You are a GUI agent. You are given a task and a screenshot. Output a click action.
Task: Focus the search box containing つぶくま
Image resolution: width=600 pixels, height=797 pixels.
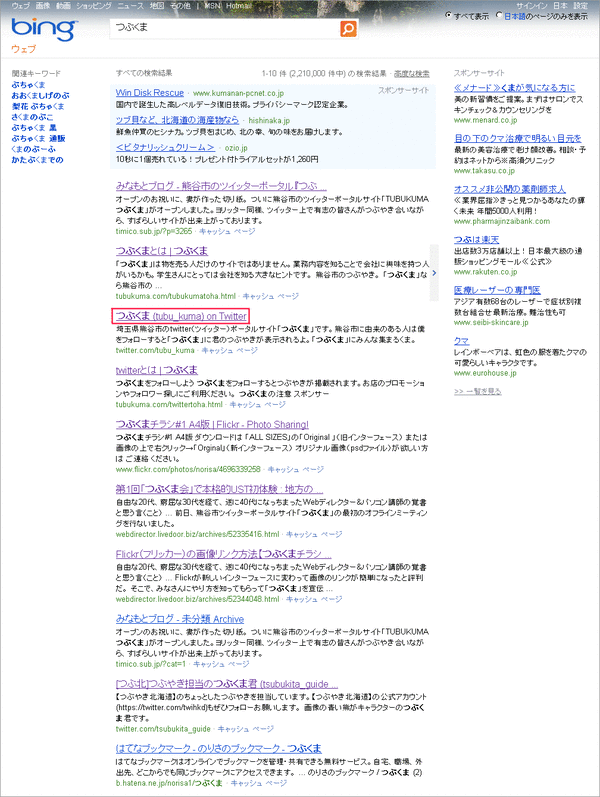click(225, 28)
